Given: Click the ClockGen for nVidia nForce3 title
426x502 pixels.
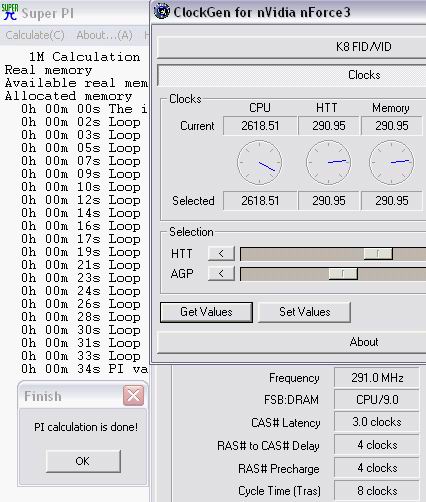Looking at the screenshot, I should click(x=262, y=12).
